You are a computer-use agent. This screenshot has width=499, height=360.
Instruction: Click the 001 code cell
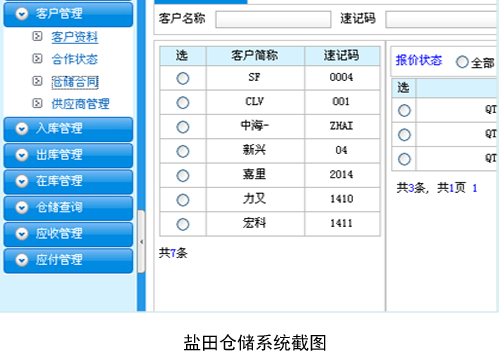(x=342, y=102)
